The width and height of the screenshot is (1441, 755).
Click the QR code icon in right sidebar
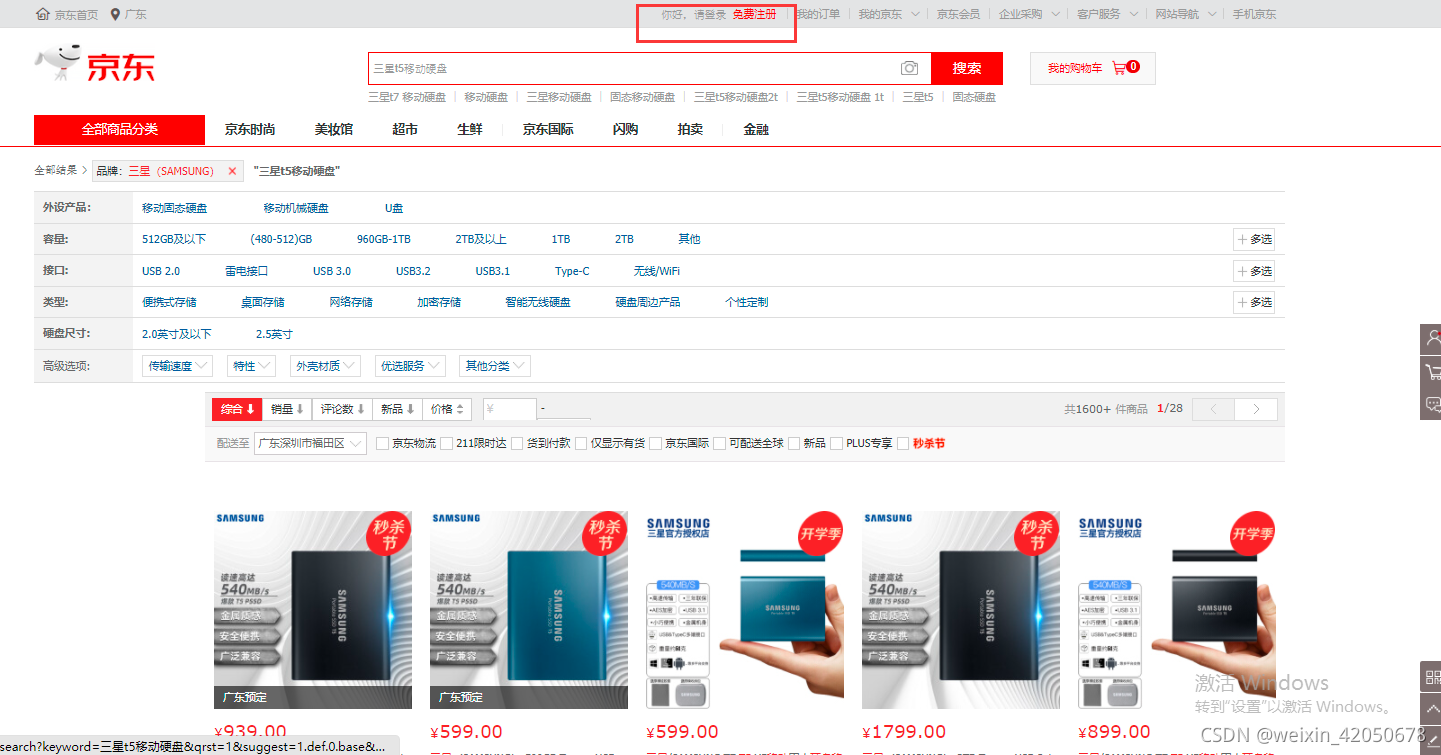tap(1432, 676)
